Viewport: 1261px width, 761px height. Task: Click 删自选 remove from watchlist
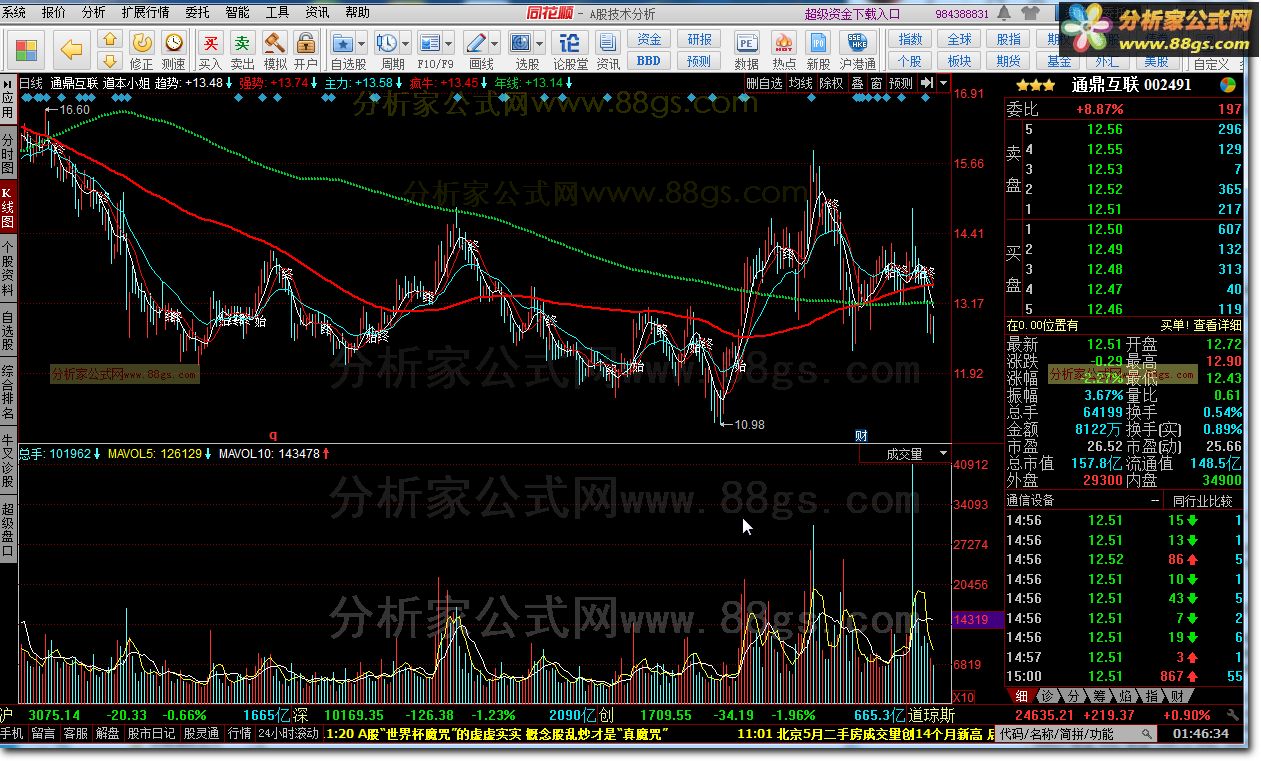764,83
